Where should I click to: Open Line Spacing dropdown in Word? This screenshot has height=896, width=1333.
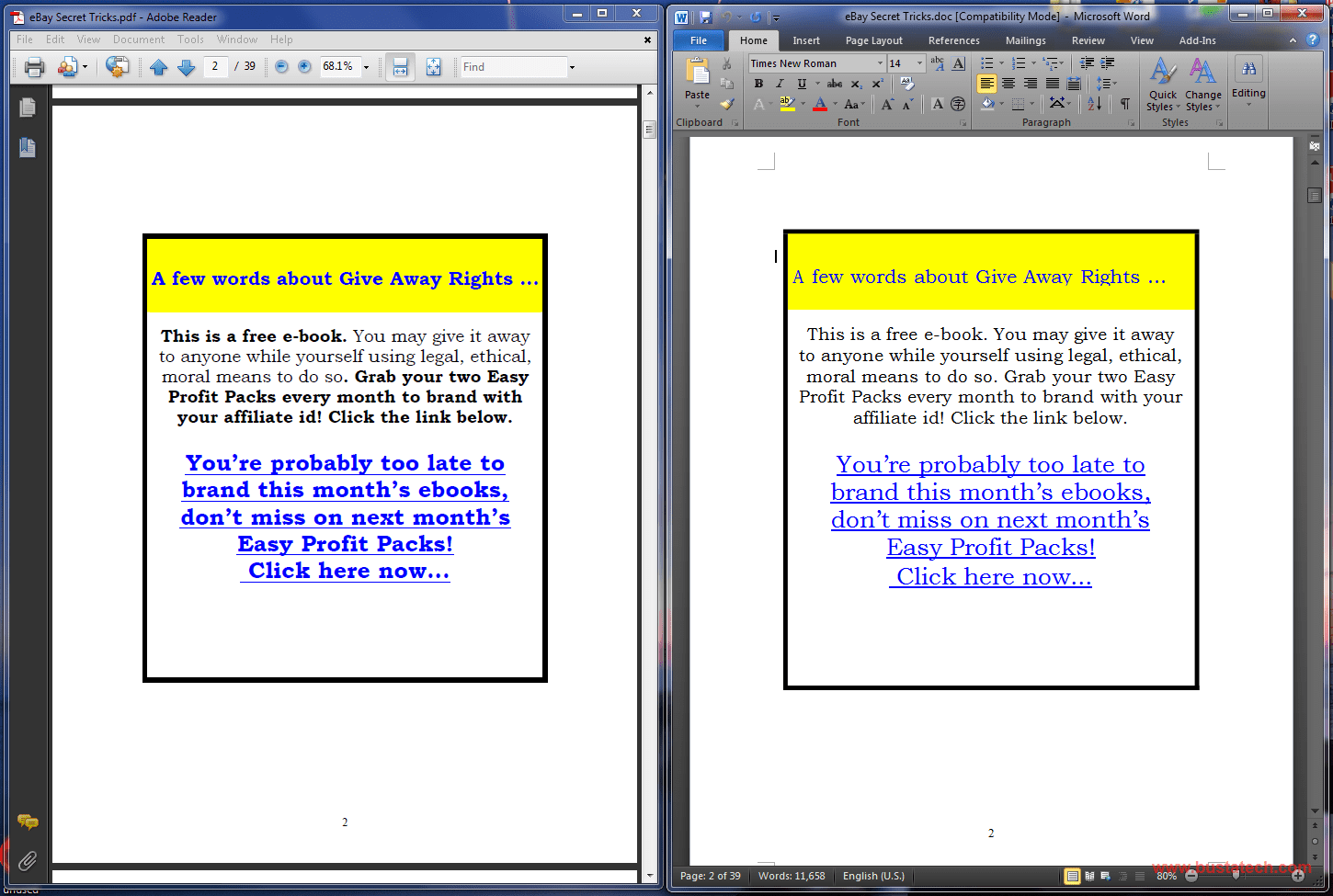click(1106, 84)
